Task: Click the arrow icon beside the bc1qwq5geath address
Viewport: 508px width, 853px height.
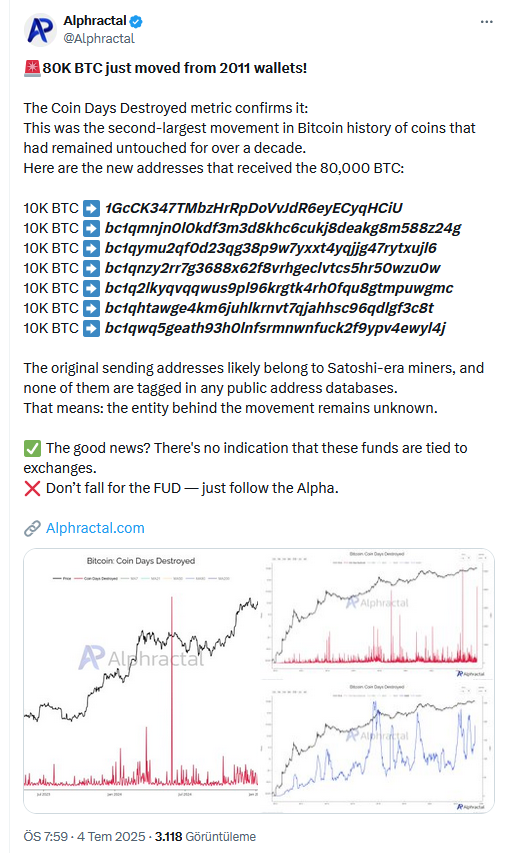Action: [91, 329]
